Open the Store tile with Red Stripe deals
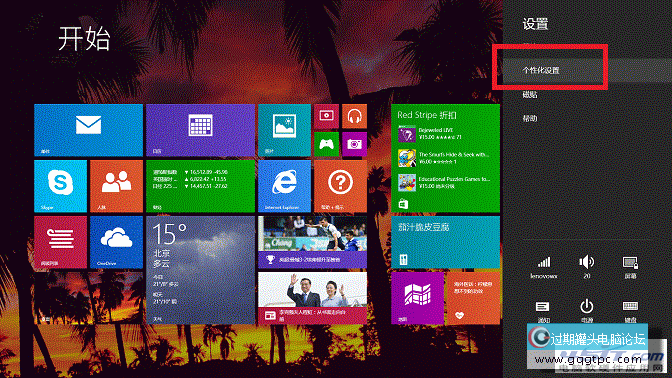This screenshot has width=672, height=378. pyautogui.click(x=445, y=158)
